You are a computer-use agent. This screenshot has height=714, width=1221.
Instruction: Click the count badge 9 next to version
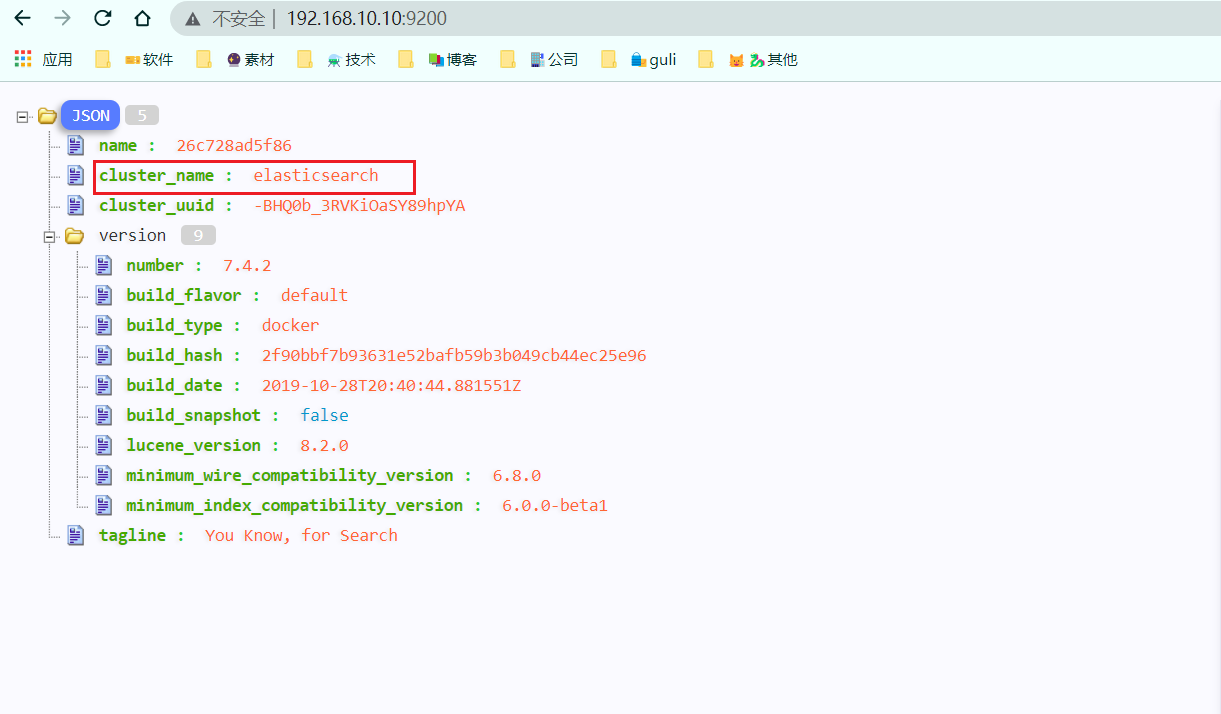point(197,235)
